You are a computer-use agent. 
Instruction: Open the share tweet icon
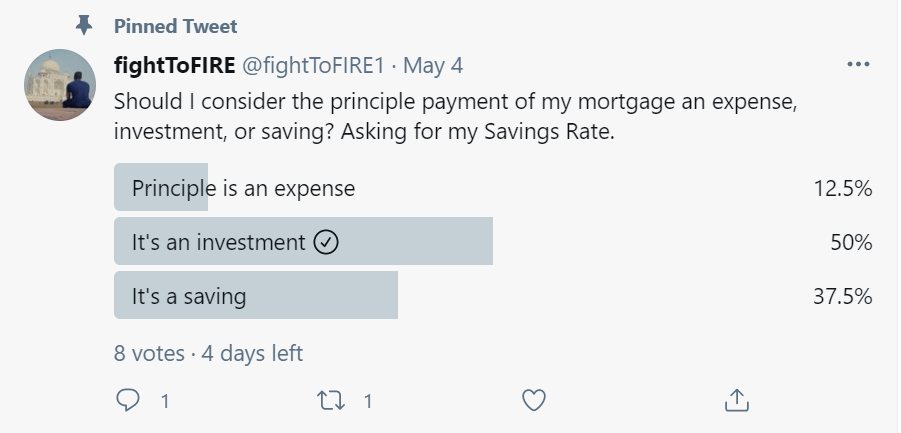pos(736,401)
